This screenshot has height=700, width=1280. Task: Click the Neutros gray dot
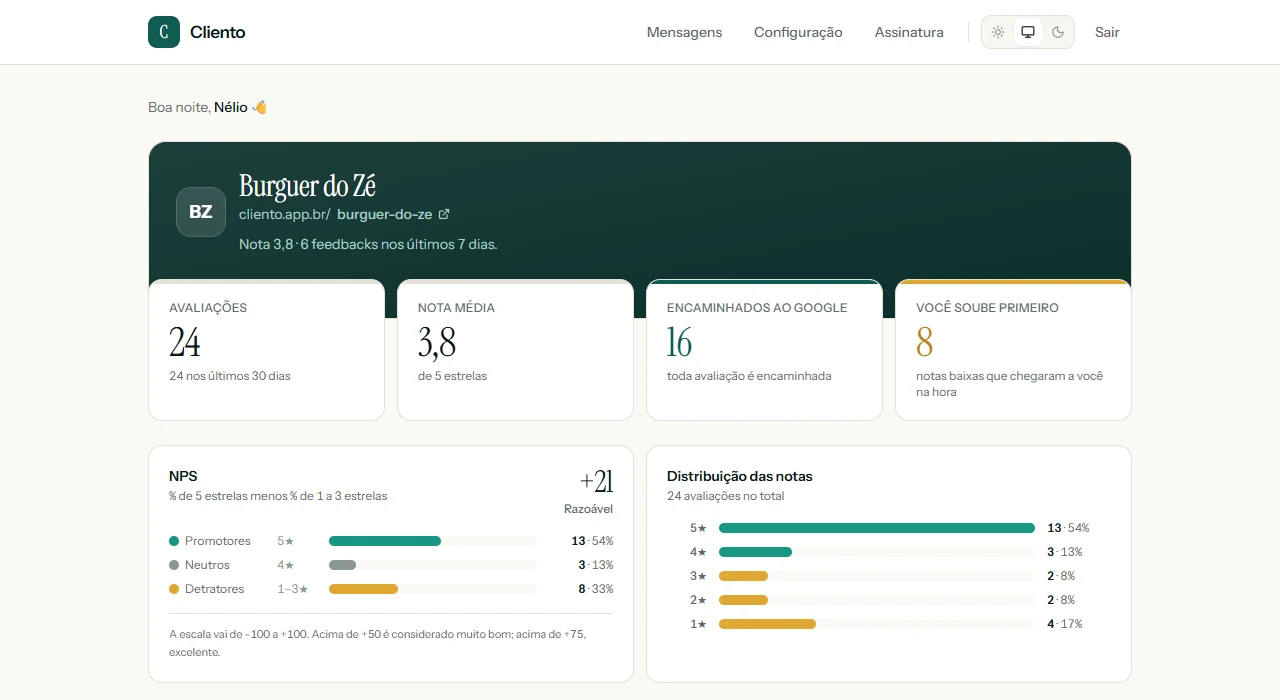pos(174,565)
